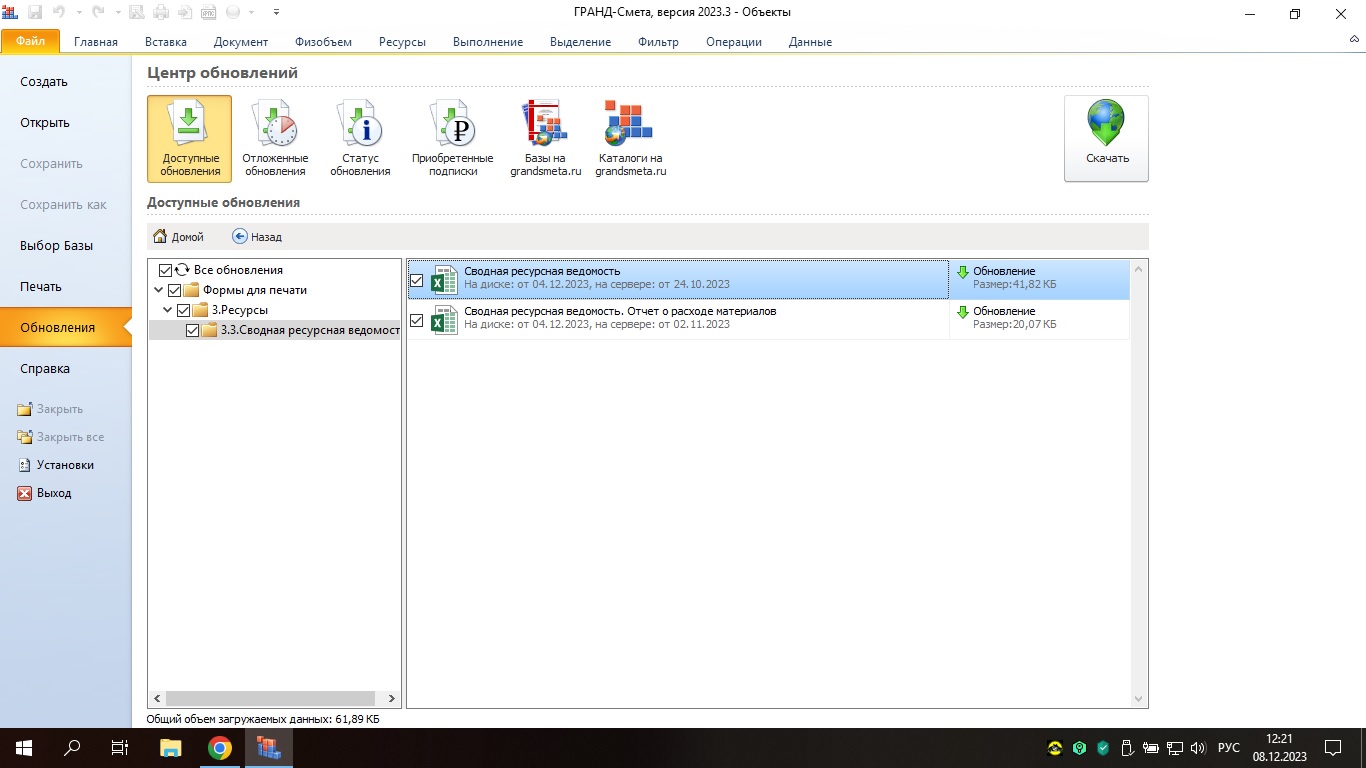Uncheck the 3.Ресурсы checkbox
This screenshot has width=1366, height=768.
pyautogui.click(x=184, y=310)
